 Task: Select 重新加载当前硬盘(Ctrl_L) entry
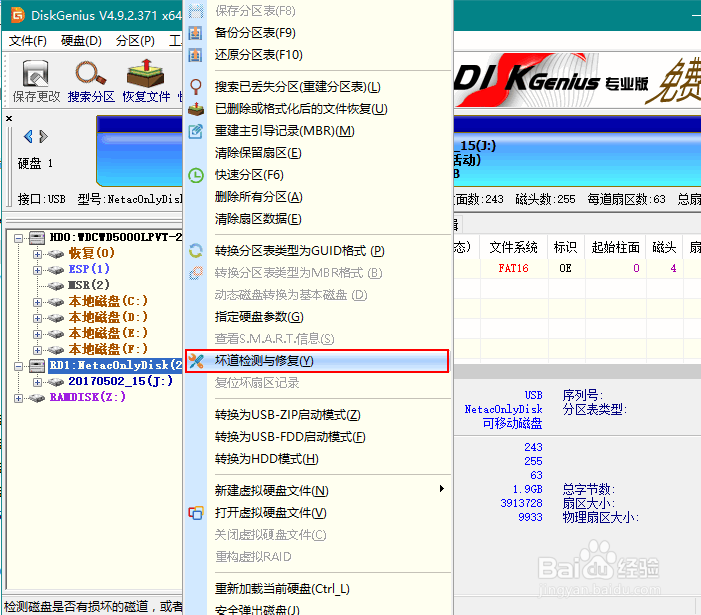click(x=282, y=589)
